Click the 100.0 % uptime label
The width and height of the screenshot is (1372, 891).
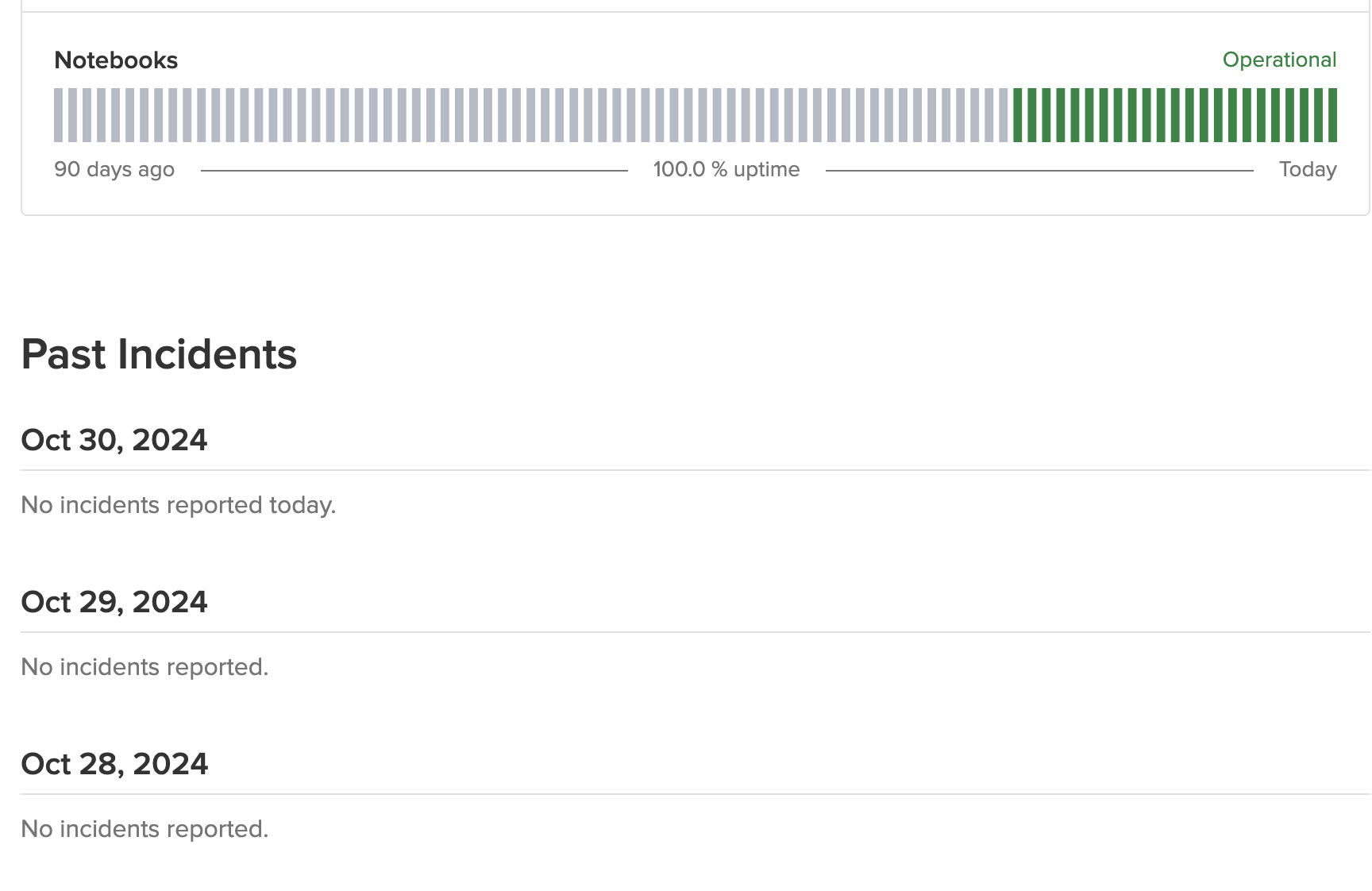pyautogui.click(x=726, y=168)
